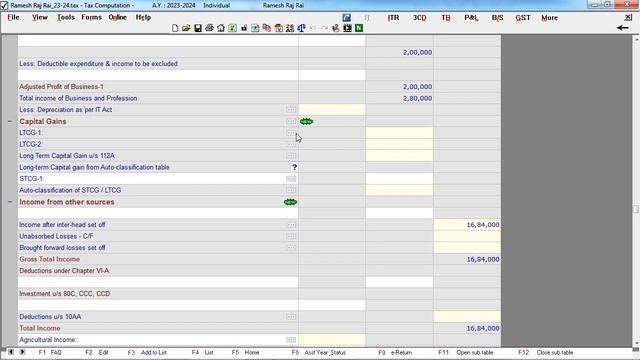The height and width of the screenshot is (360, 640).
Task: Open sub table for Auto-classification of STCG / LTCG
Action: (x=291, y=190)
